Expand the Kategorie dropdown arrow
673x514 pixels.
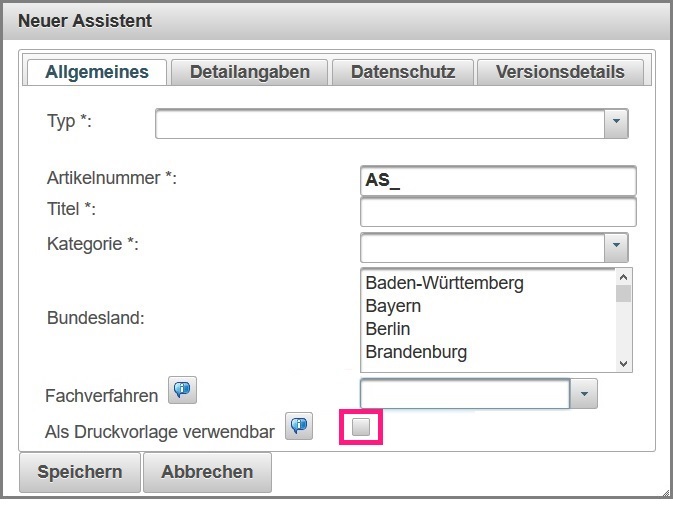(616, 248)
